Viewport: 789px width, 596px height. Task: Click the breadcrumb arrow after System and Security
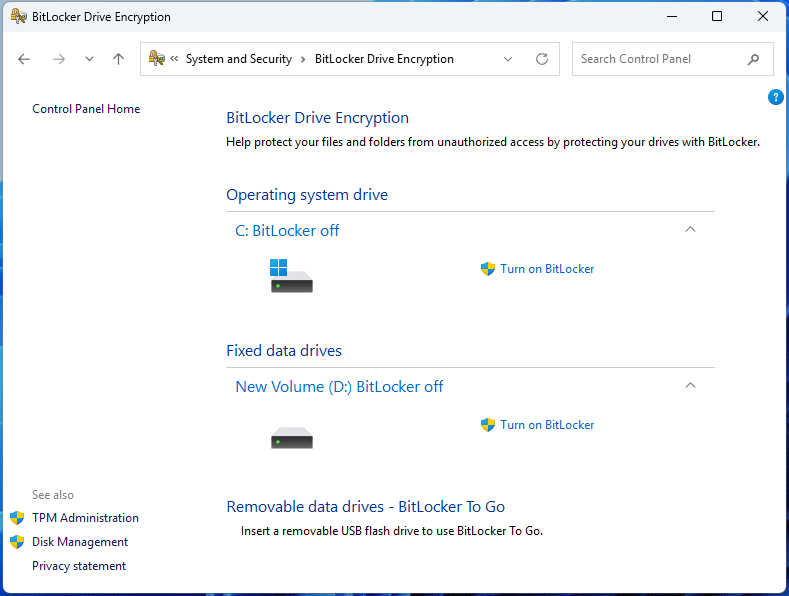coord(303,59)
